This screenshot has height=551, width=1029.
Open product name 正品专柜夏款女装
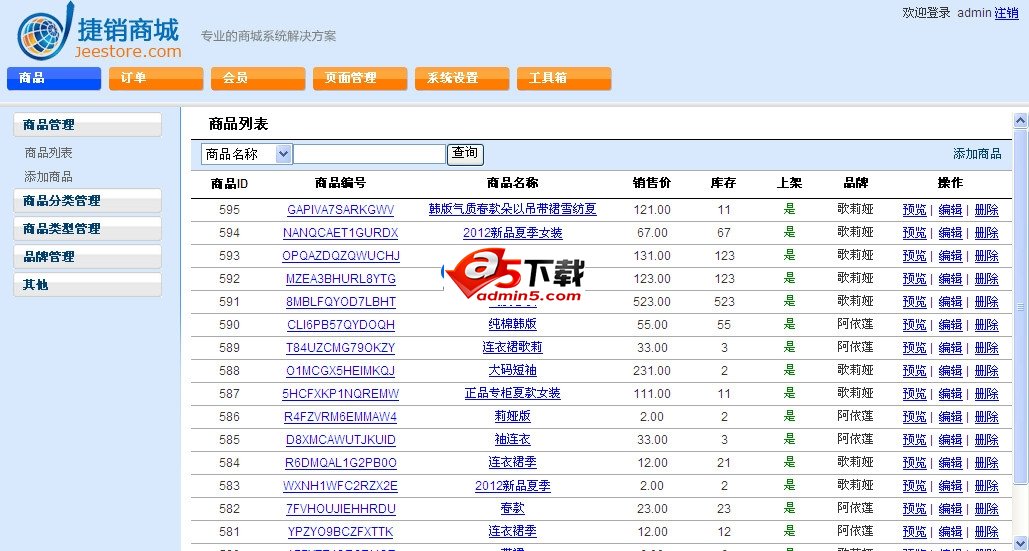click(513, 394)
